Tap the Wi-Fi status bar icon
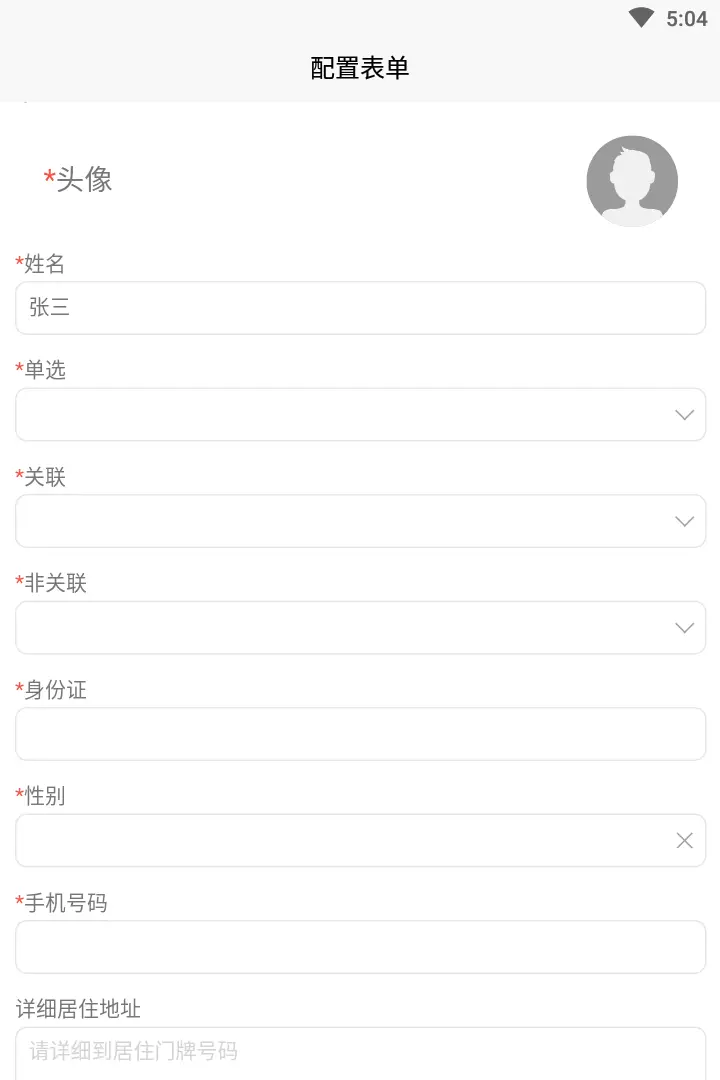 click(x=641, y=18)
